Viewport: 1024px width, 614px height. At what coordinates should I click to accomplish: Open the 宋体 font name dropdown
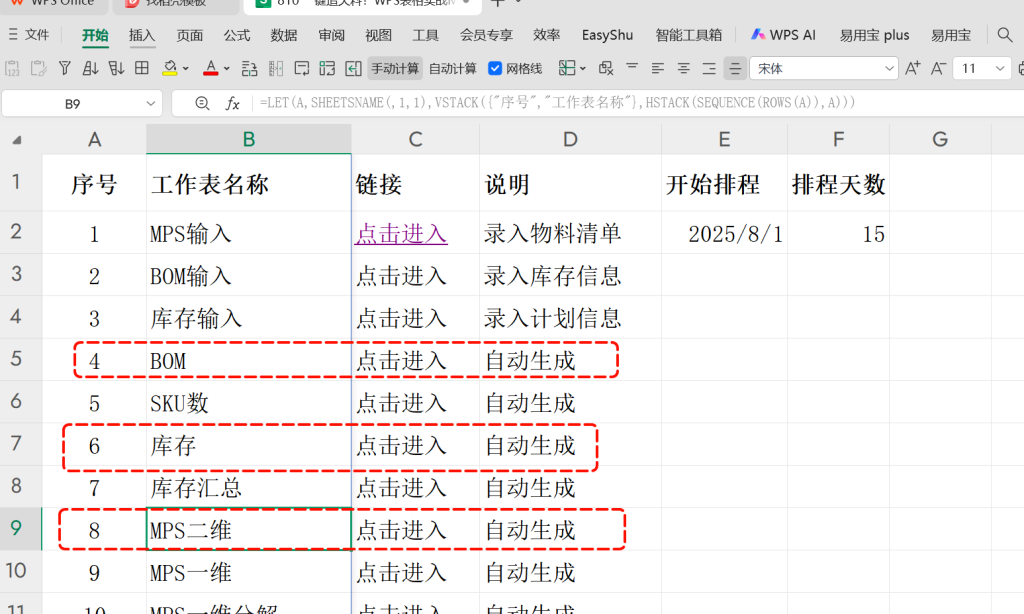tap(889, 69)
